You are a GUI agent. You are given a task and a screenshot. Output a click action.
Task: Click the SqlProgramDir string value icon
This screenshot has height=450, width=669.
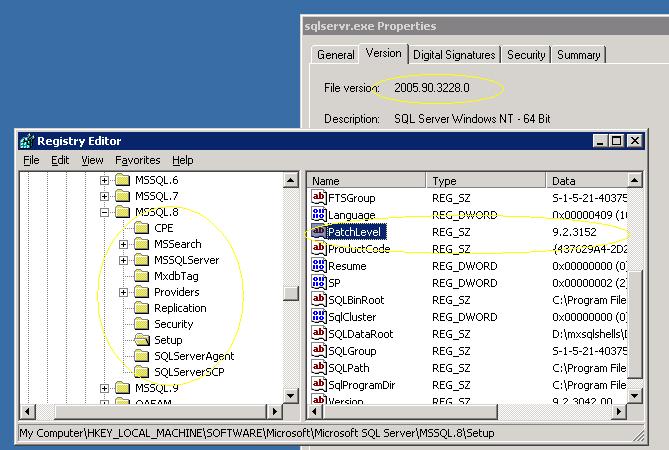click(319, 385)
